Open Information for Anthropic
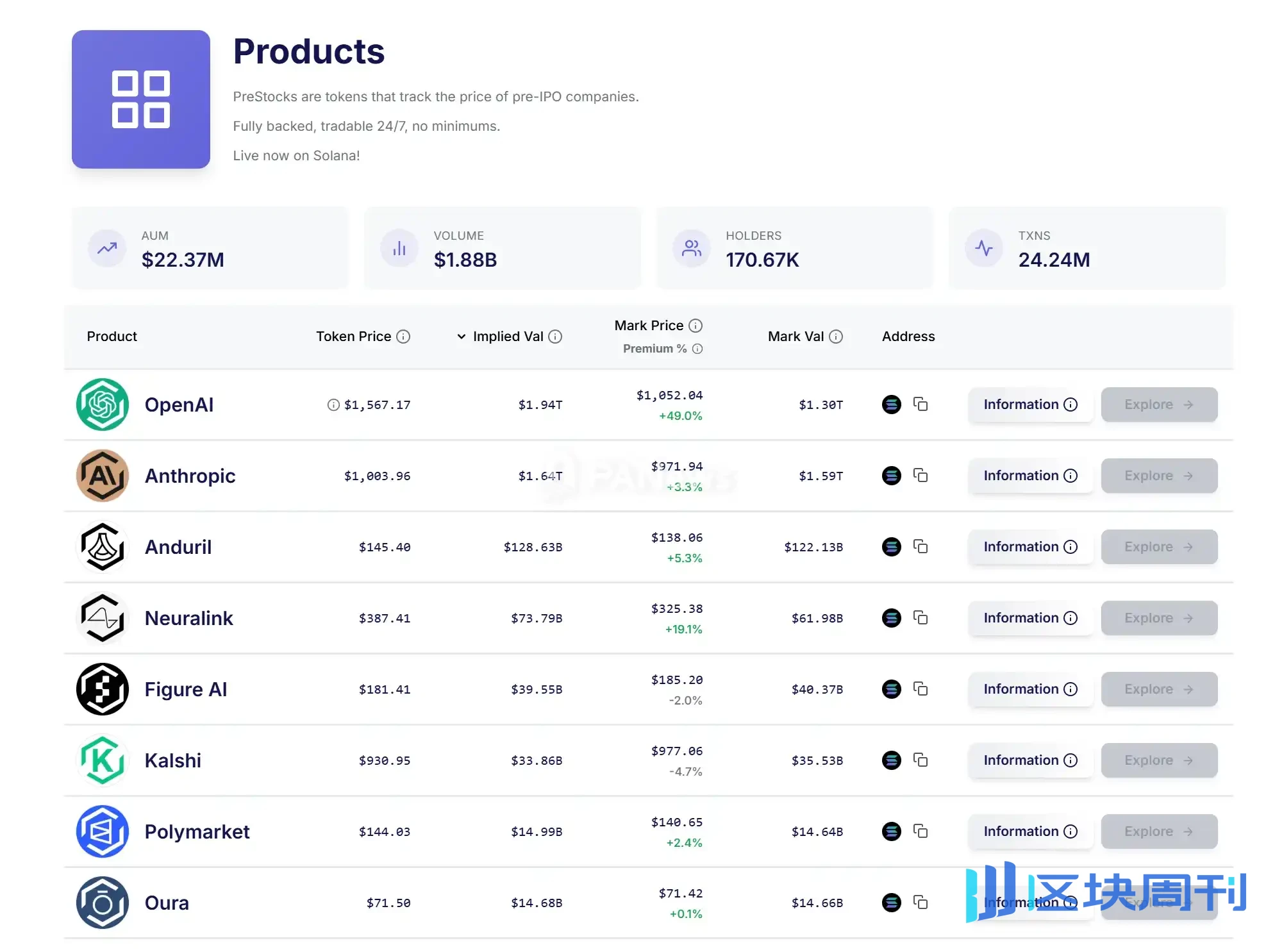The width and height of the screenshot is (1275, 952). click(1030, 476)
